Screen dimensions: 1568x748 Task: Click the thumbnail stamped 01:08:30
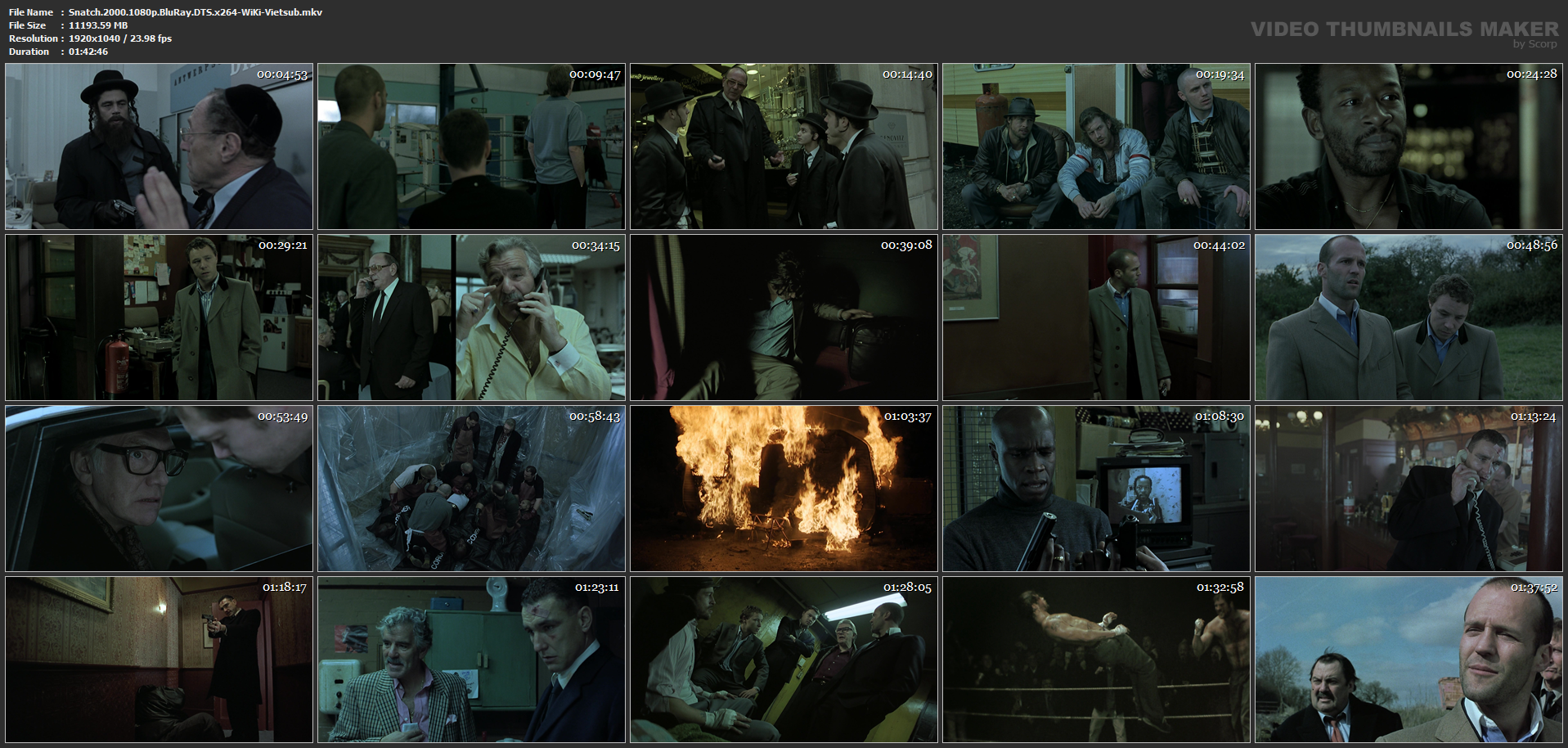(x=1096, y=489)
